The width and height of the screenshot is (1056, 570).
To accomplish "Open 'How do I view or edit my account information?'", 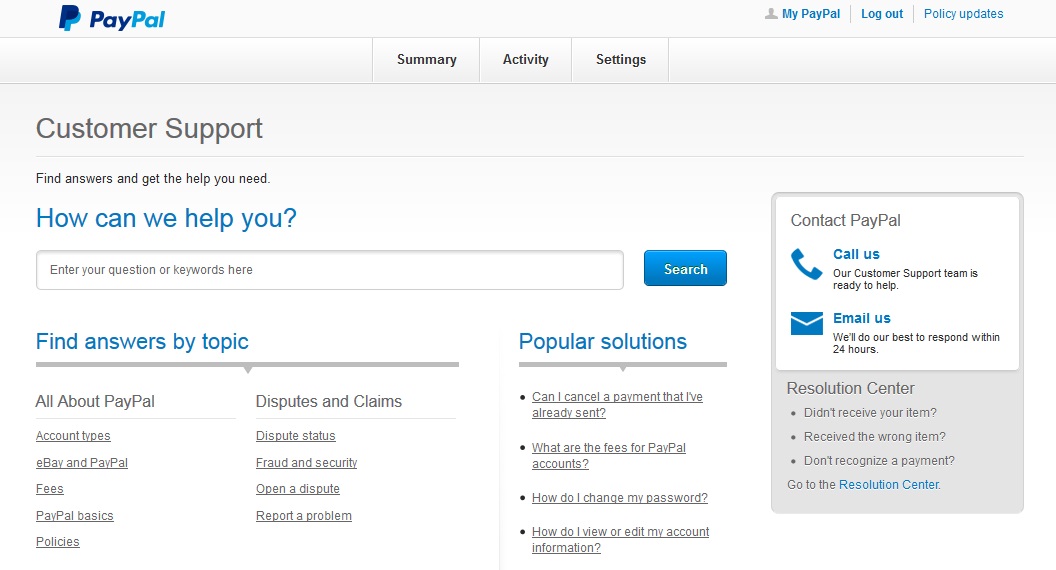I will [x=620, y=540].
